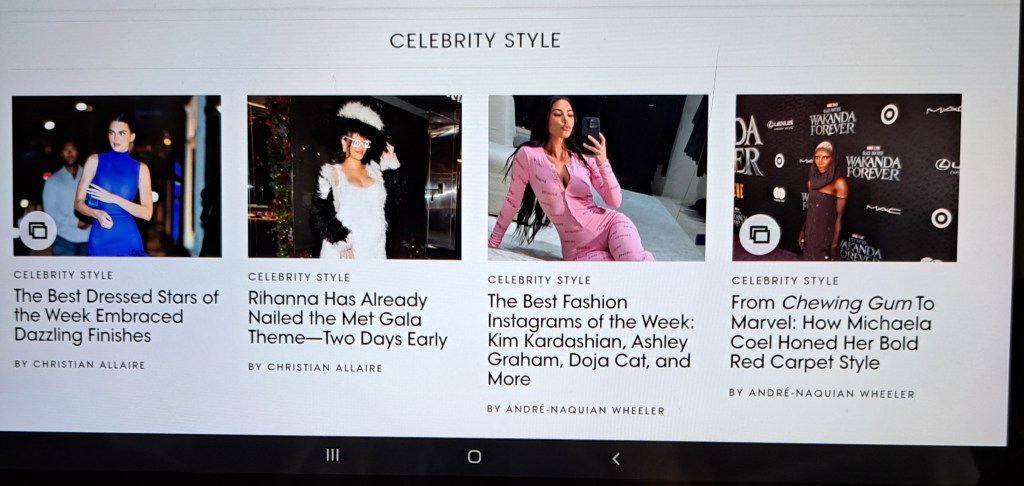
Task: Tap Android back arrow button
Action: (616, 459)
